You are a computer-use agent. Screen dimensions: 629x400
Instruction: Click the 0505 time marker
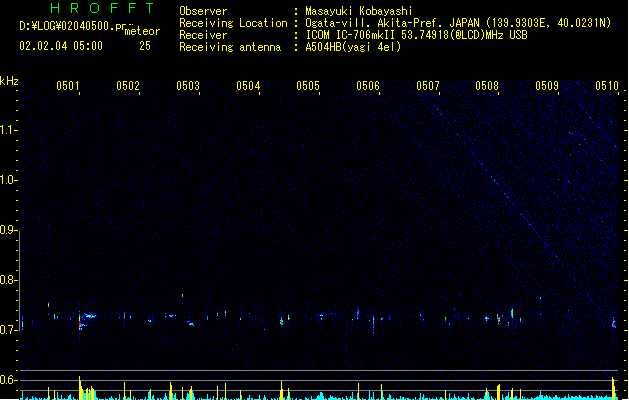(x=308, y=86)
